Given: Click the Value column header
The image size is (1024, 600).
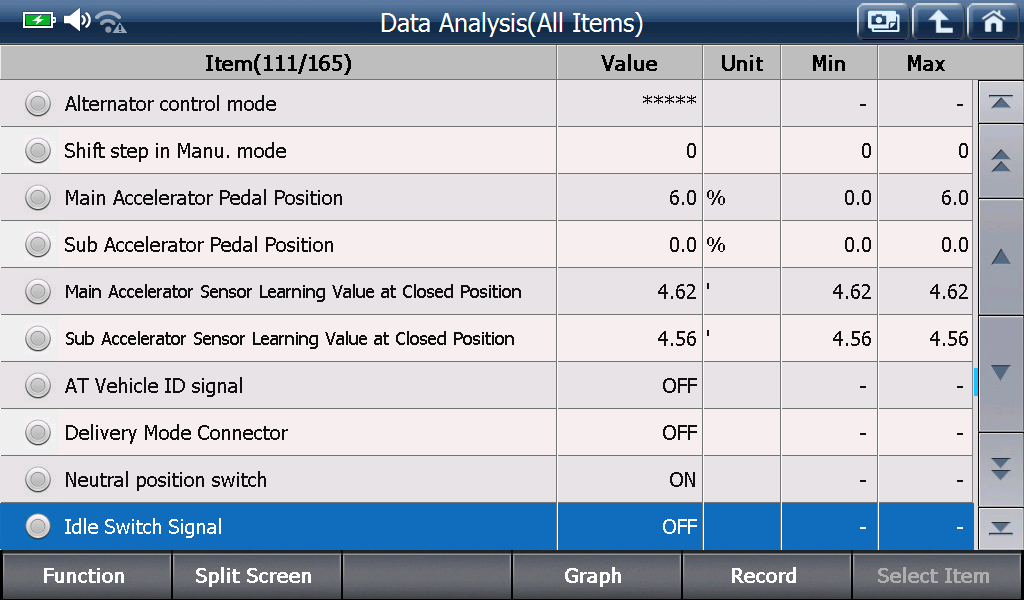Looking at the screenshot, I should (630, 63).
